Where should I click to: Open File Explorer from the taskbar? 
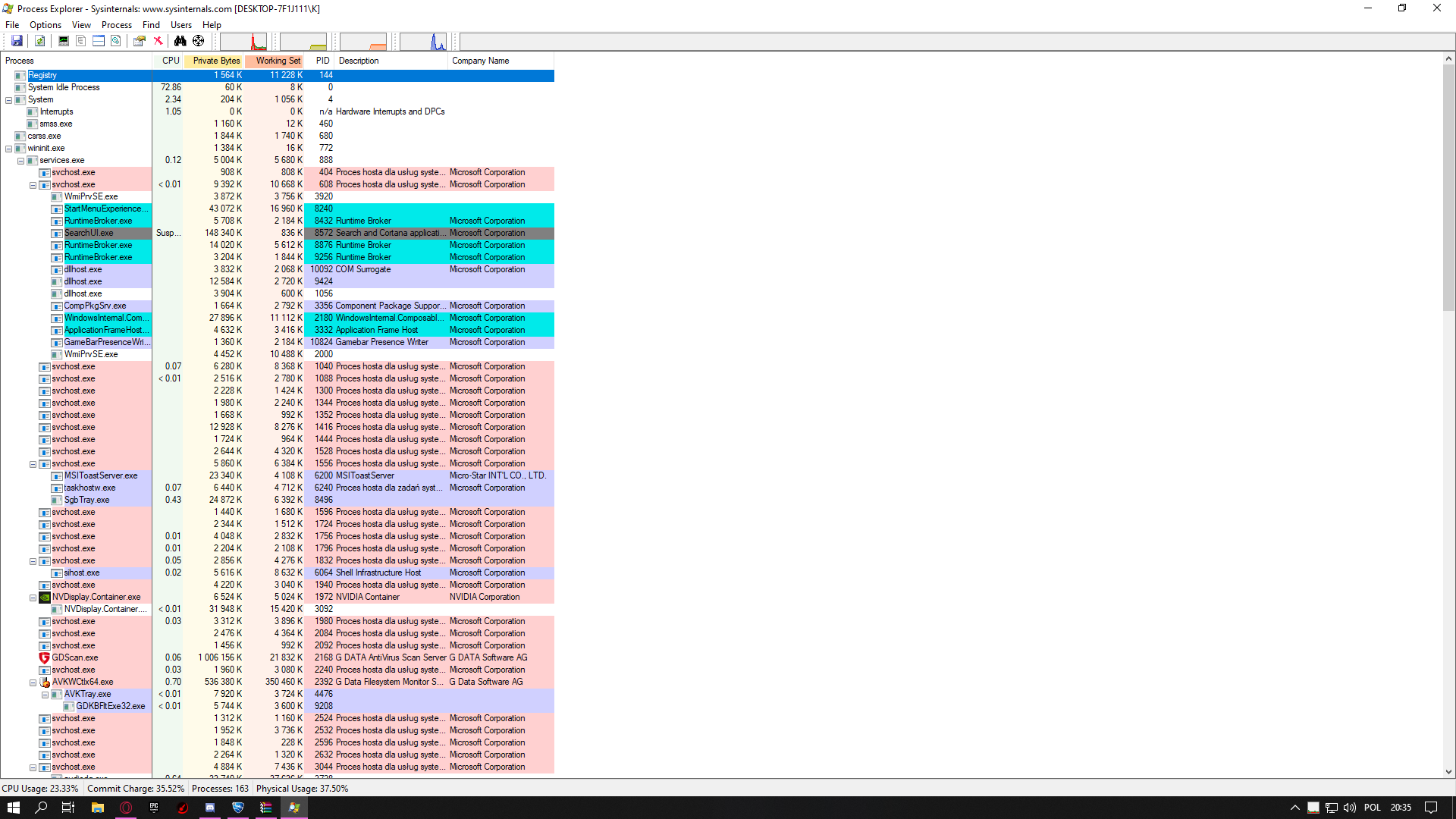pyautogui.click(x=98, y=808)
